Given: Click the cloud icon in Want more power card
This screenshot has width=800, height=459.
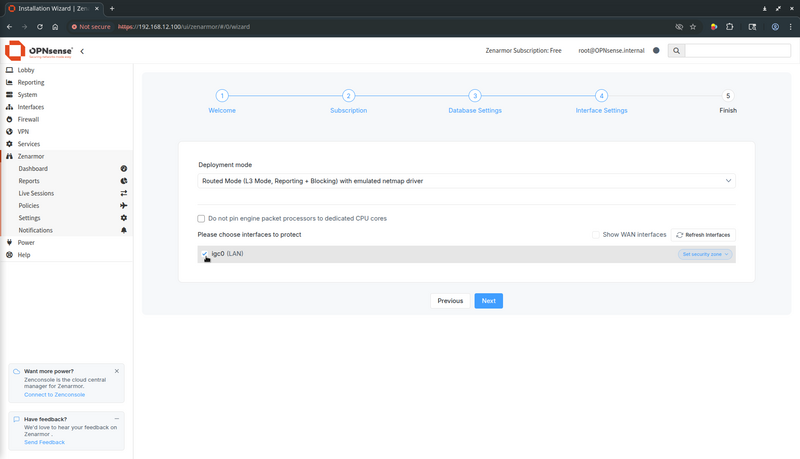Looking at the screenshot, I should point(16,371).
